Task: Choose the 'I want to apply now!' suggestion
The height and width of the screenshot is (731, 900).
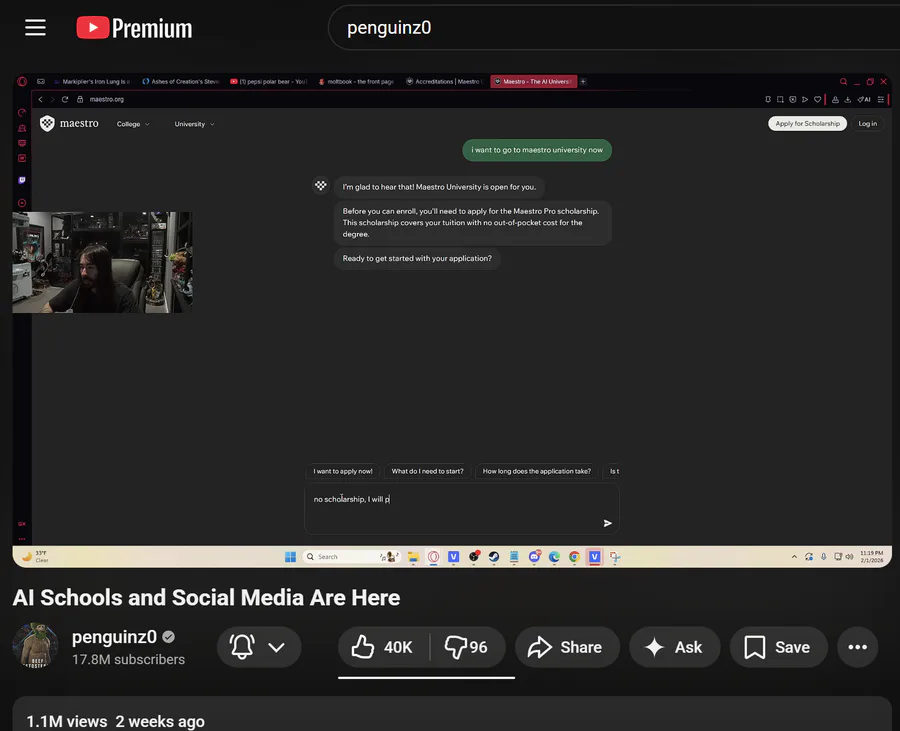Action: click(343, 471)
